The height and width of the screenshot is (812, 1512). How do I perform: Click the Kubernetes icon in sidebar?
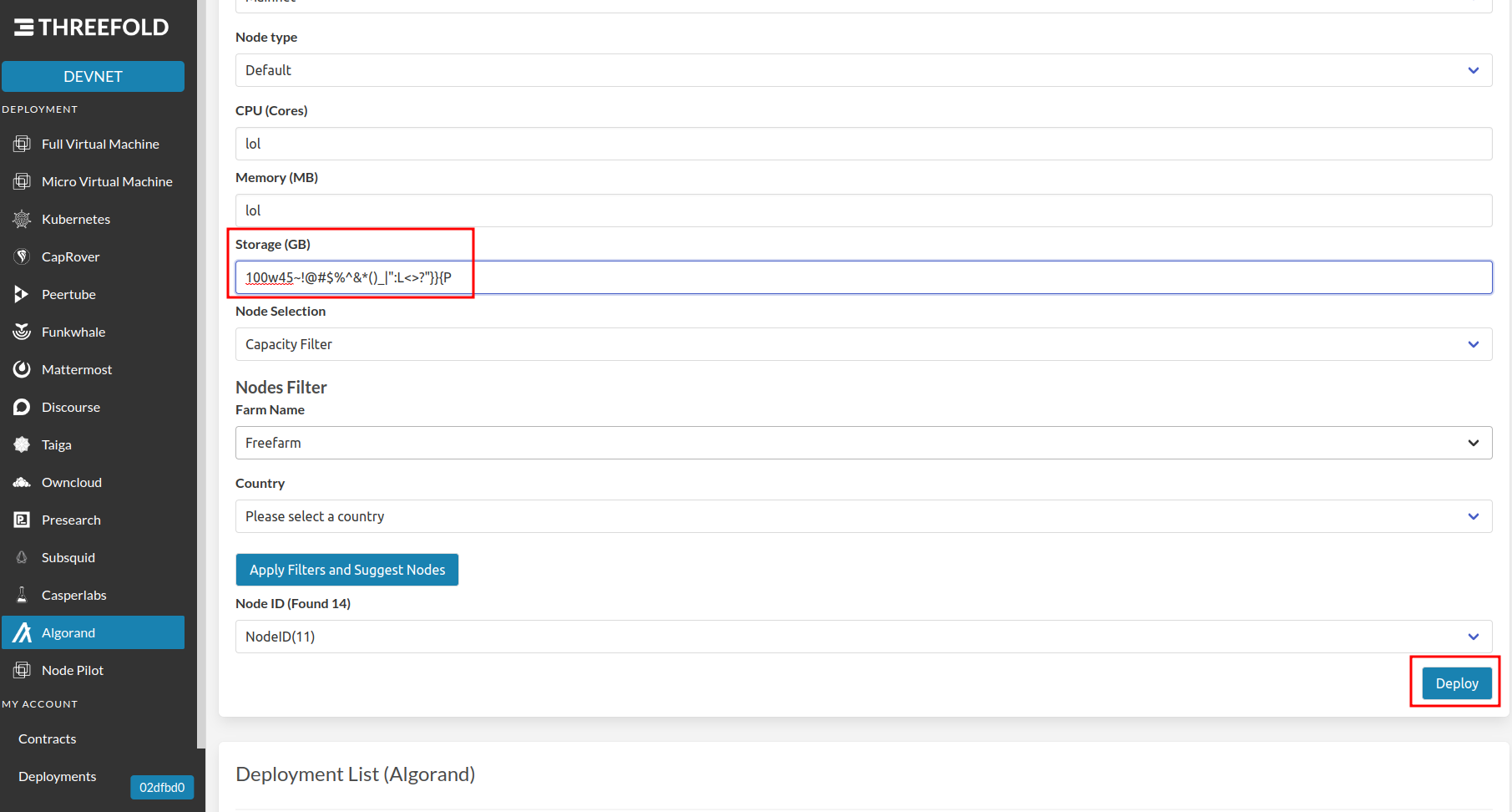pyautogui.click(x=22, y=219)
